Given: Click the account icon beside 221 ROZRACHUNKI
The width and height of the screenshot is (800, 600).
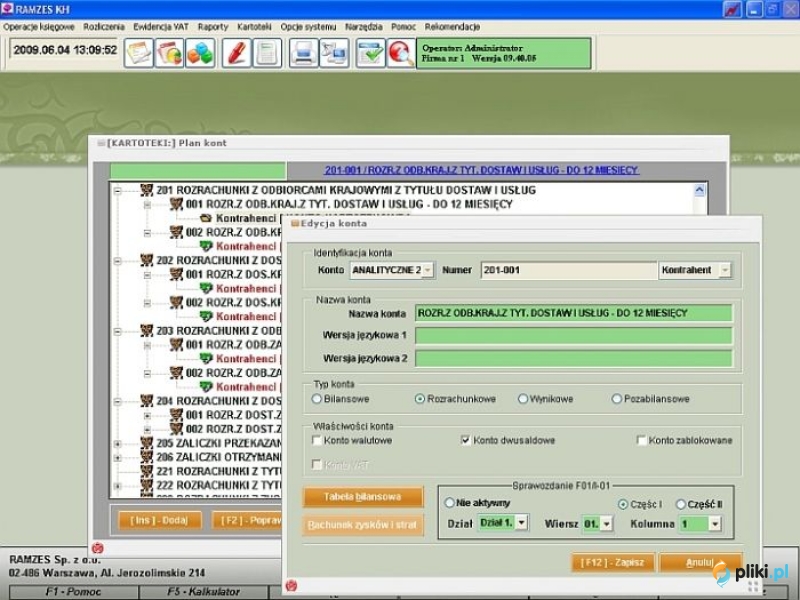Looking at the screenshot, I should tap(147, 471).
